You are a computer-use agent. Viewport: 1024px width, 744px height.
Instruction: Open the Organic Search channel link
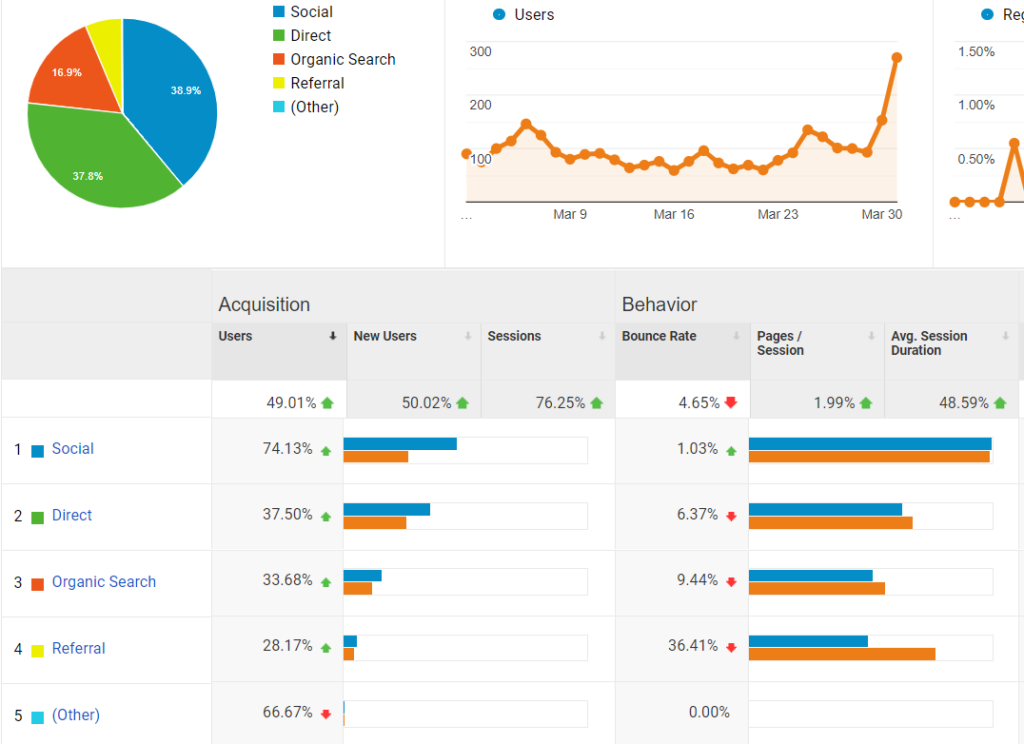tap(103, 582)
